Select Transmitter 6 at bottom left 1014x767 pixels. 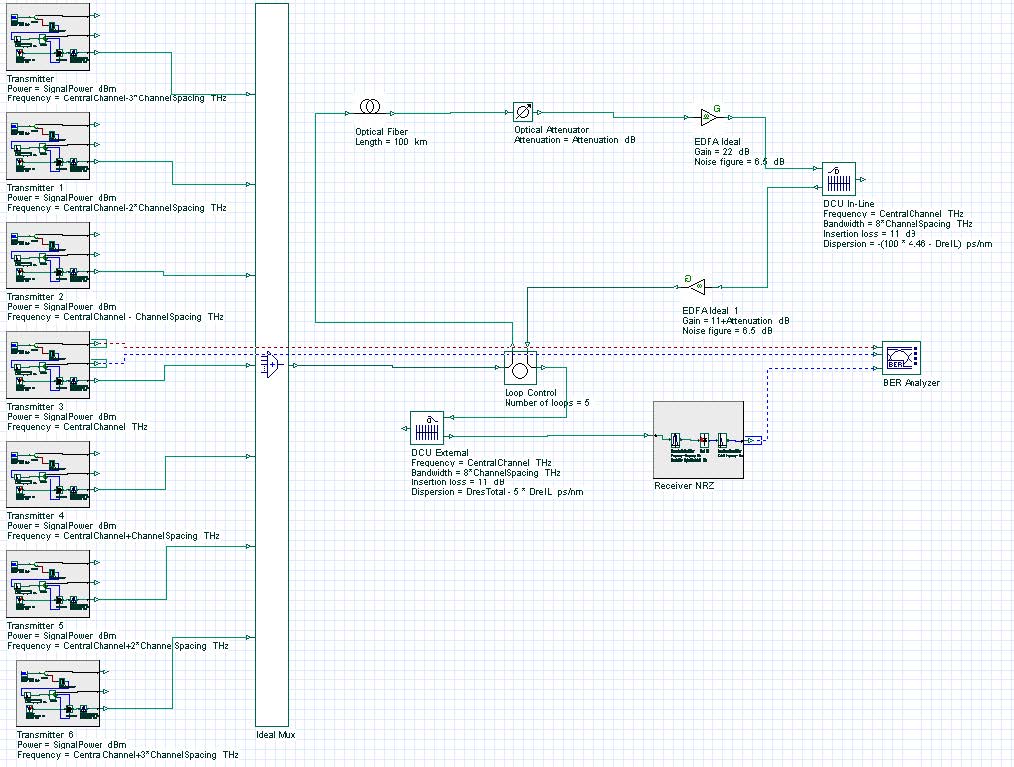coord(58,692)
